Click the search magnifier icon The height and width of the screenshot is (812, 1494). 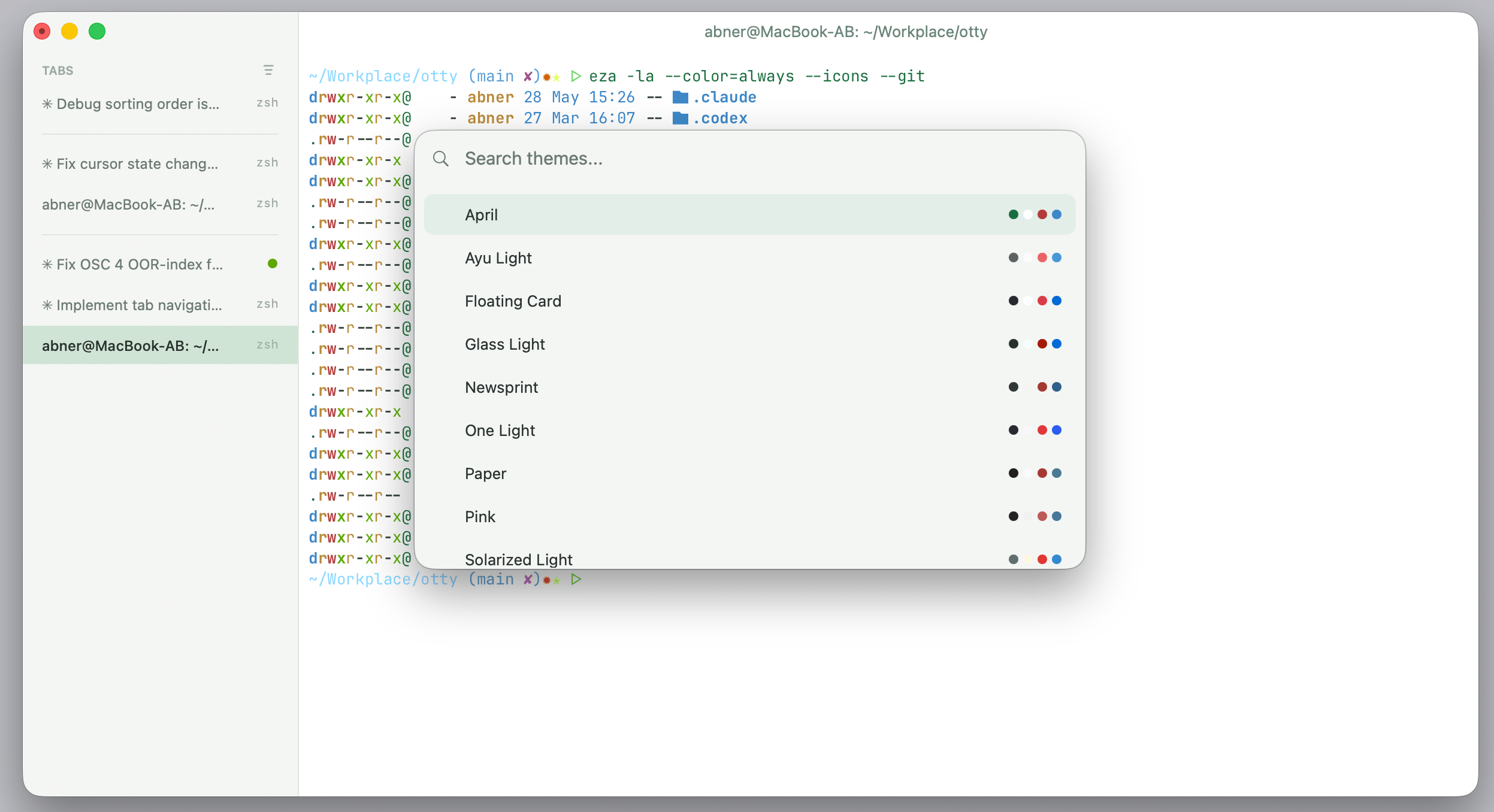tap(441, 159)
